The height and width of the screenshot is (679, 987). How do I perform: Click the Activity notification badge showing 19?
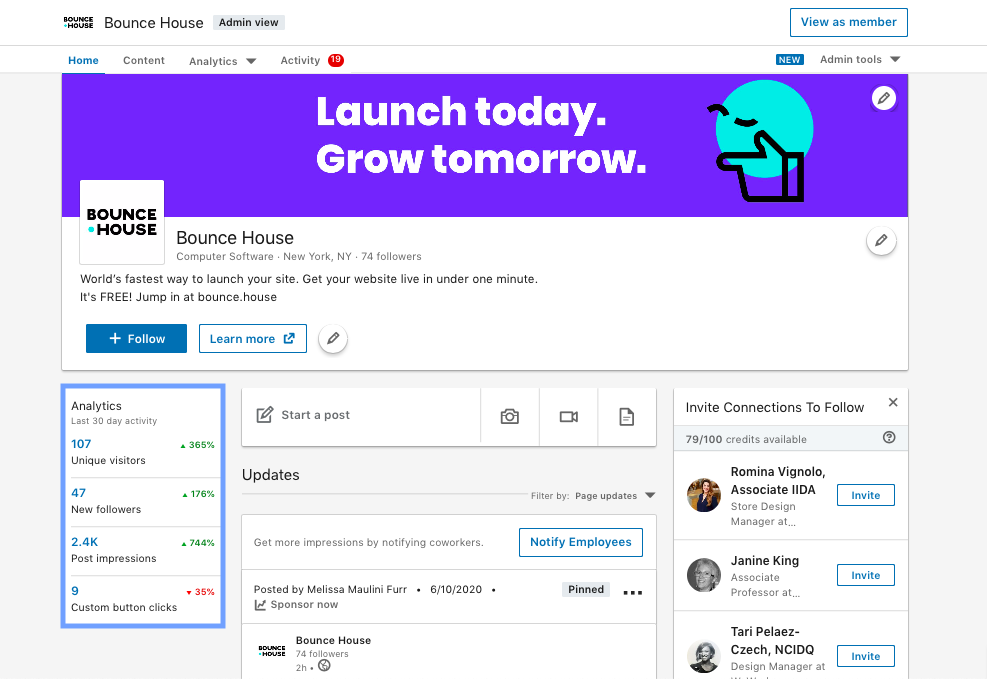[336, 60]
